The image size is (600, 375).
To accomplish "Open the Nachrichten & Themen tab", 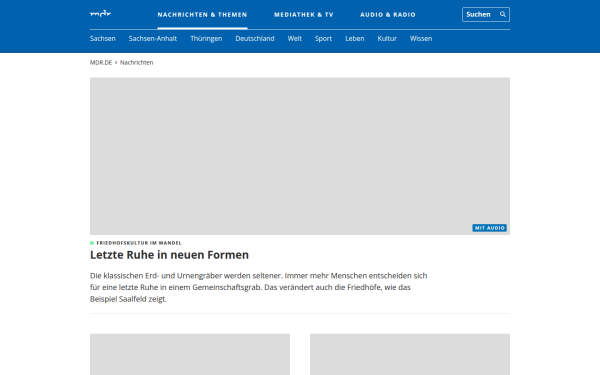I will 202,15.
